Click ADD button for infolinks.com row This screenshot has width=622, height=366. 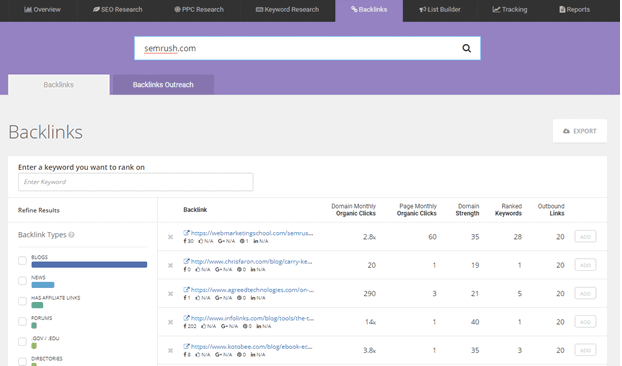(x=585, y=322)
